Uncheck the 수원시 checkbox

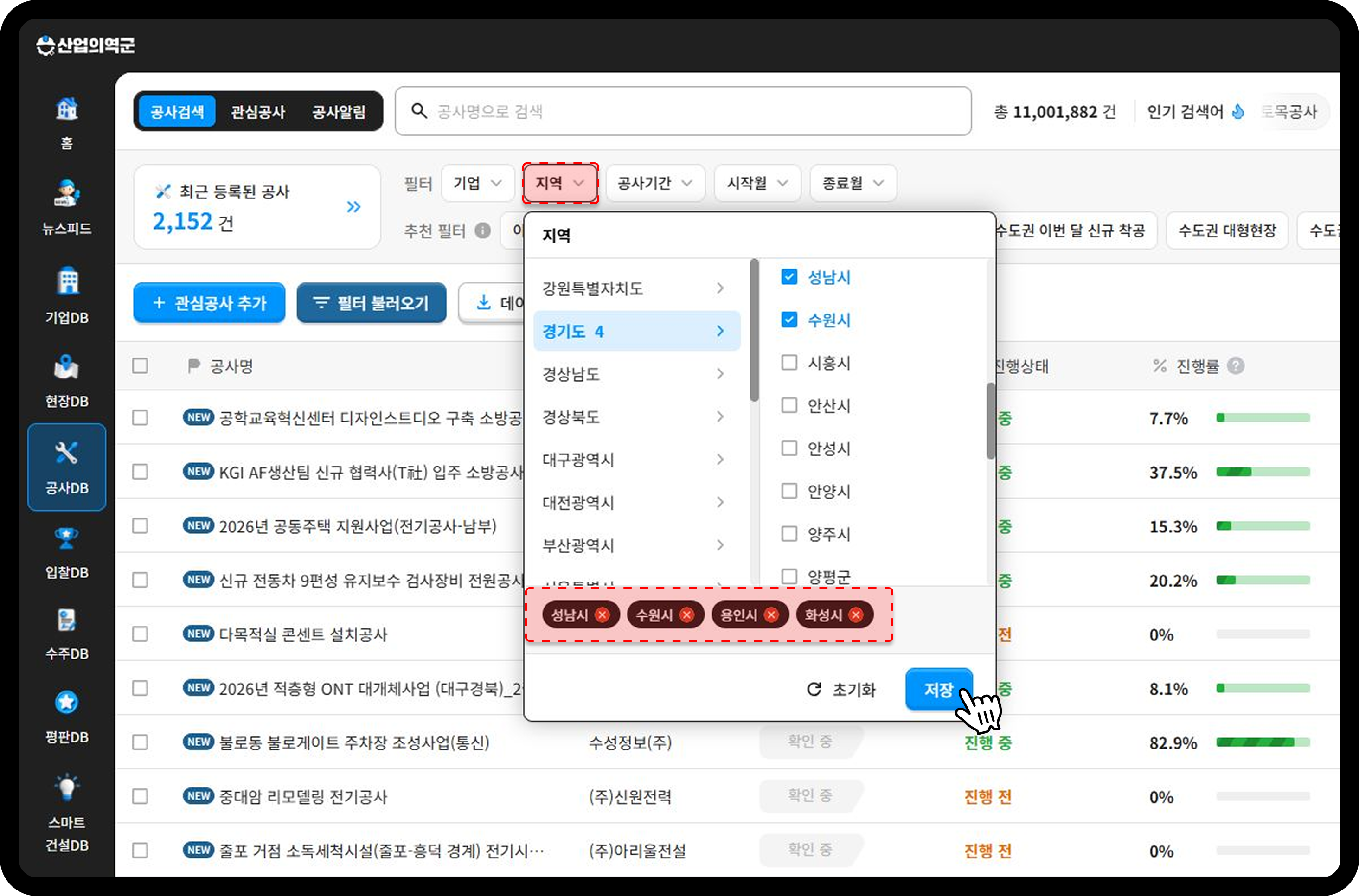789,320
